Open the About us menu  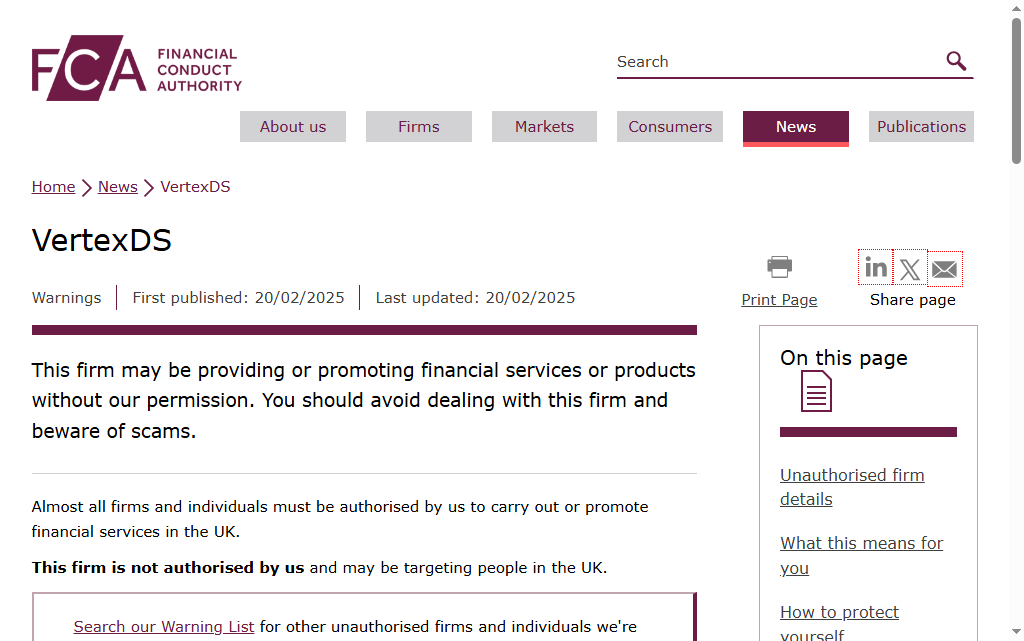pos(293,127)
